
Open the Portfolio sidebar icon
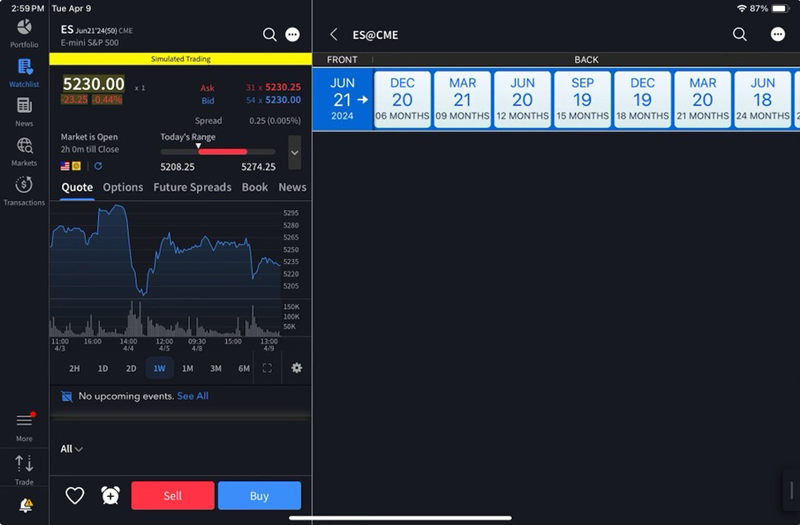coord(24,30)
